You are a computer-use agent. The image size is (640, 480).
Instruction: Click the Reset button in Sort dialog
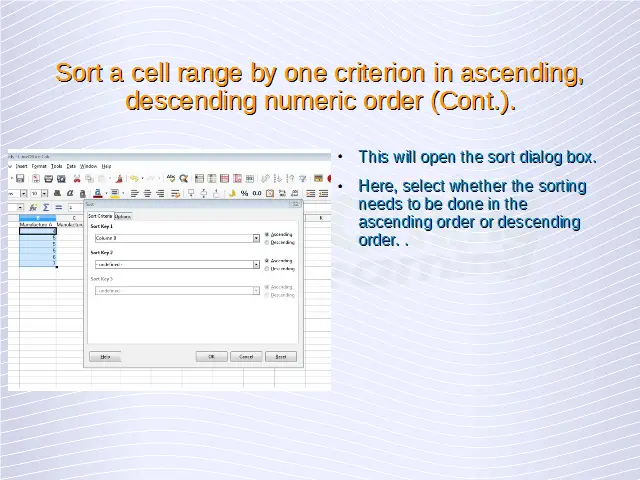point(281,356)
